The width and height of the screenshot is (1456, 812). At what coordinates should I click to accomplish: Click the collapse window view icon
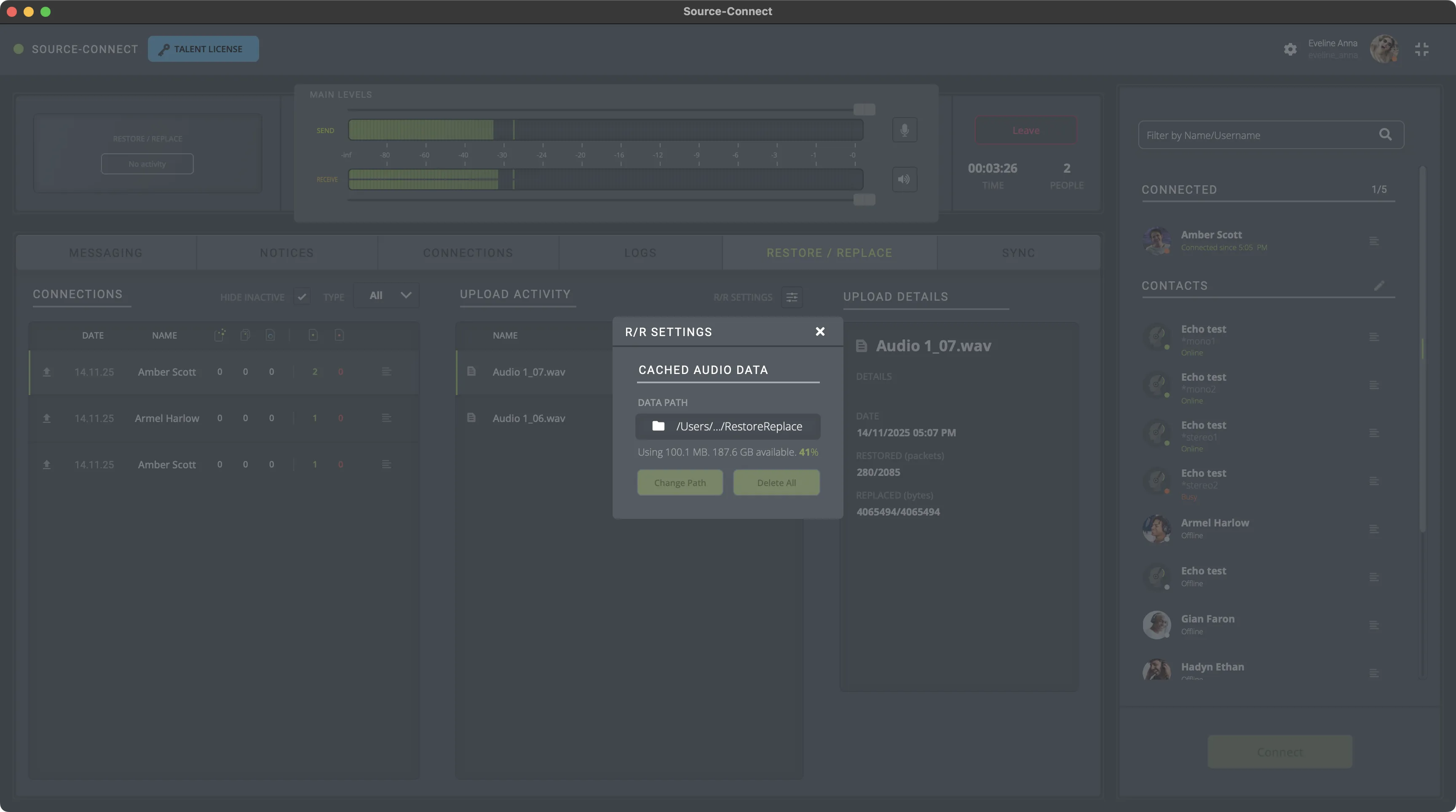pos(1421,49)
